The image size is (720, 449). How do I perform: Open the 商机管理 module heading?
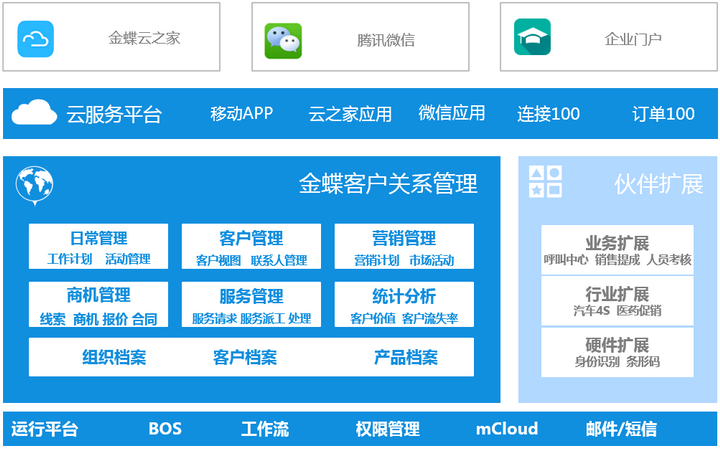[98, 295]
